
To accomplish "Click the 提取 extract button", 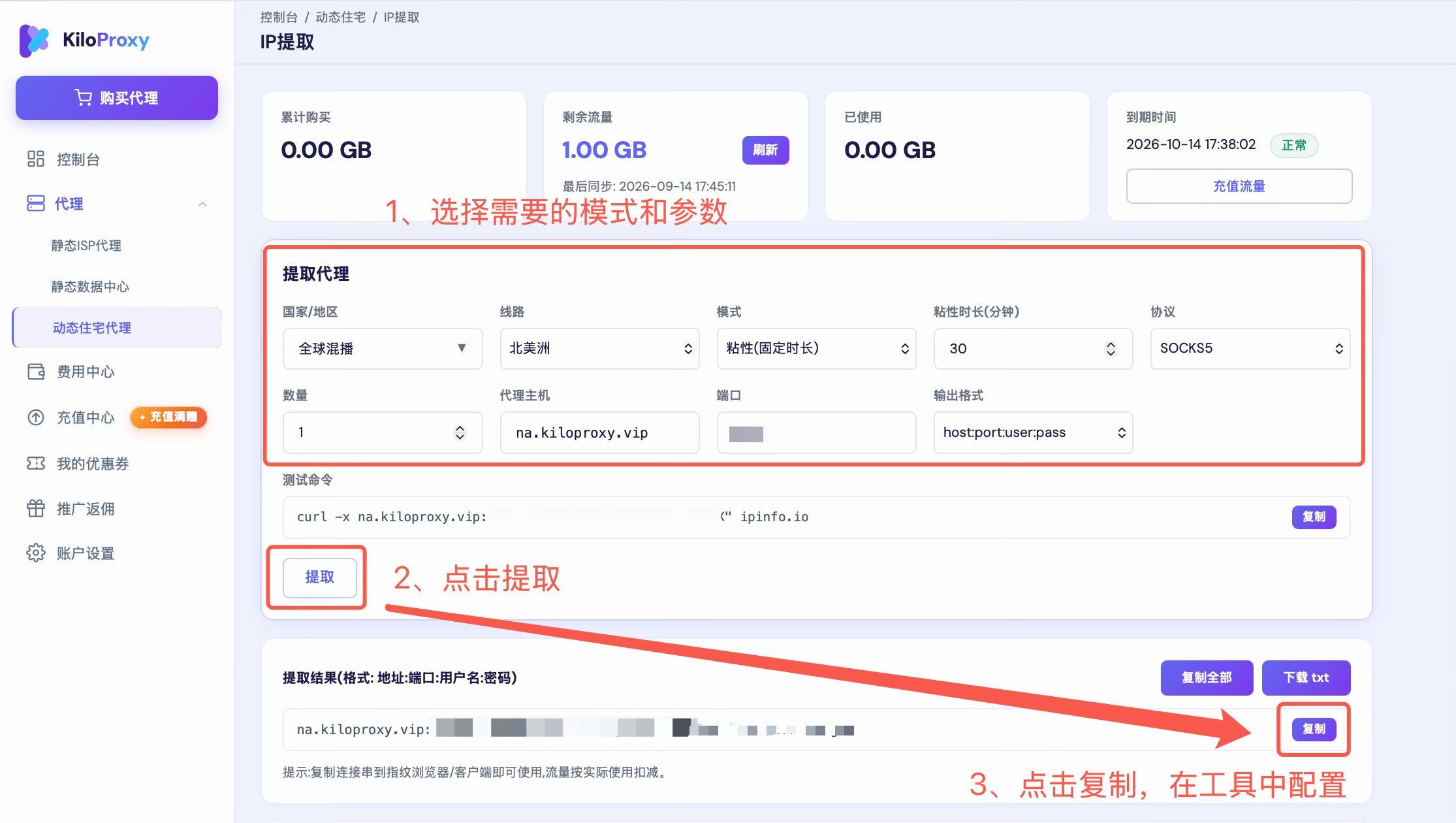I will point(319,577).
